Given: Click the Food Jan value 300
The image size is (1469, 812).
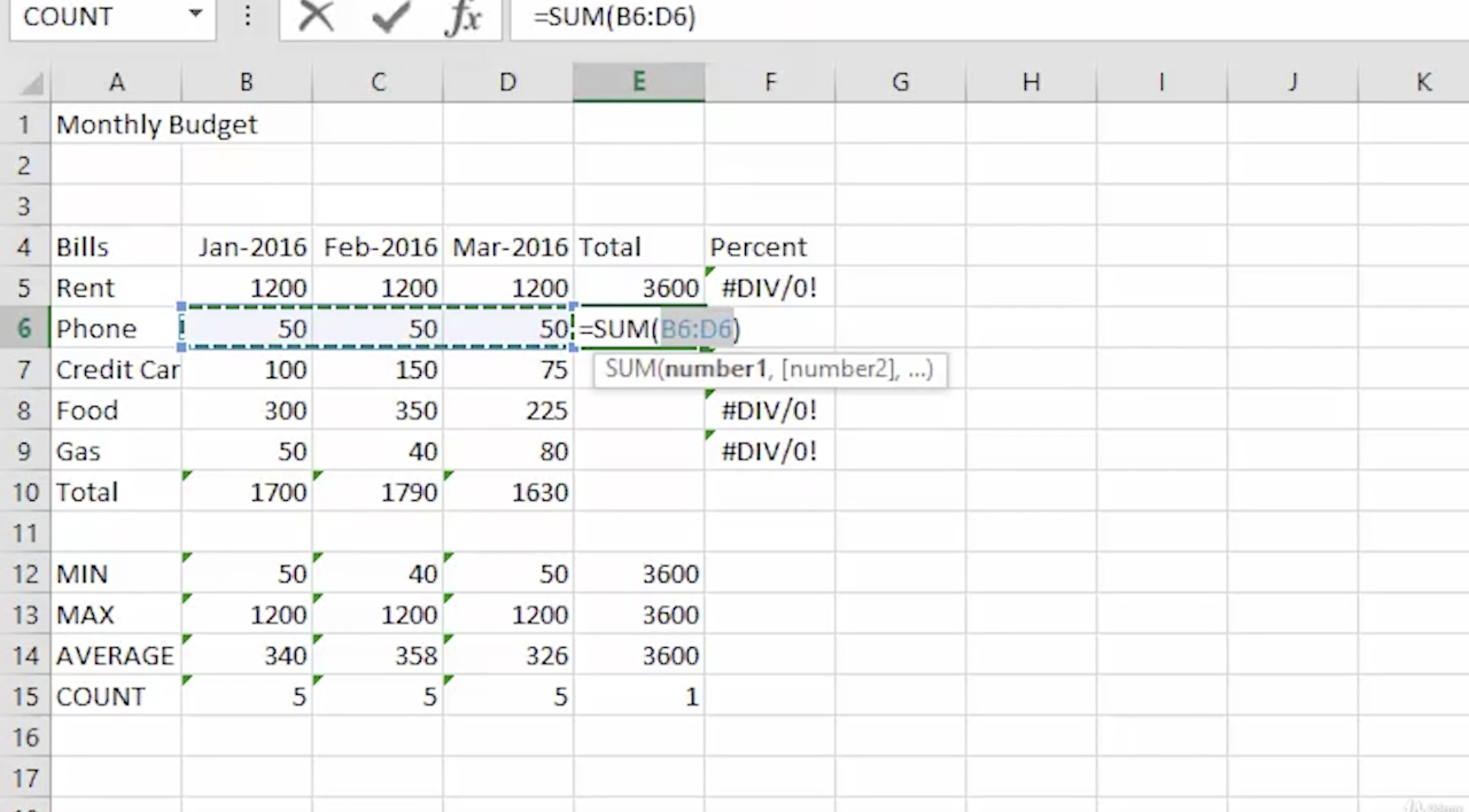Looking at the screenshot, I should pos(246,410).
